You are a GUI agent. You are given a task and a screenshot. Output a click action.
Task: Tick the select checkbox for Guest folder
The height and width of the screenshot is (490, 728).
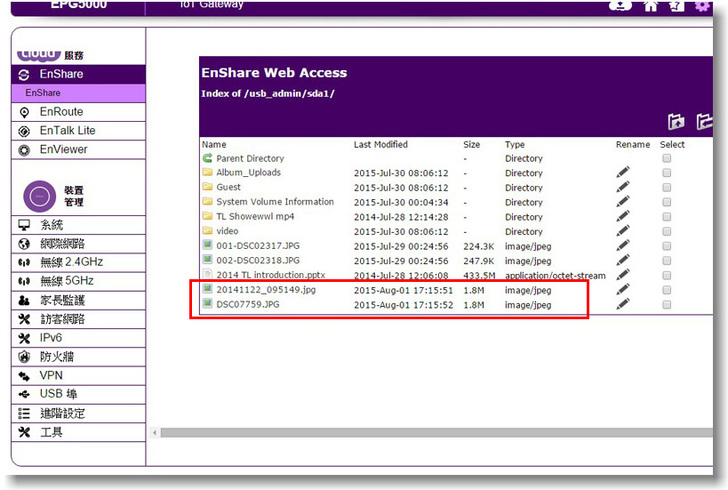[x=667, y=187]
